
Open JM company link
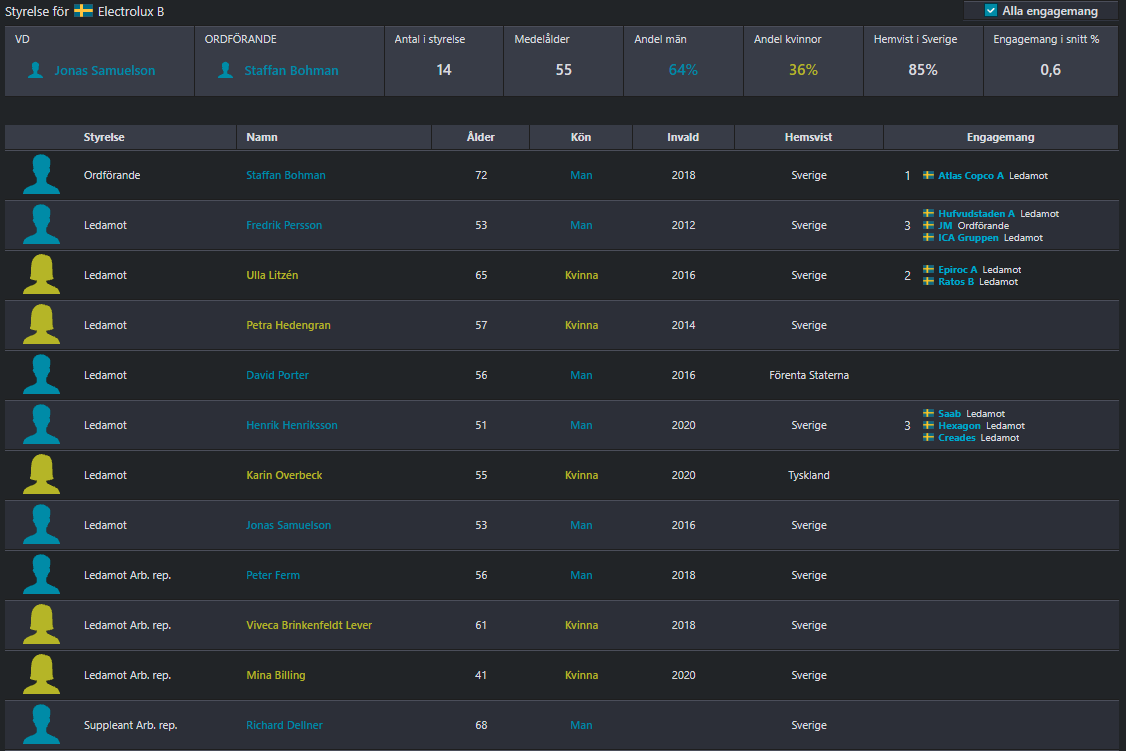point(945,225)
